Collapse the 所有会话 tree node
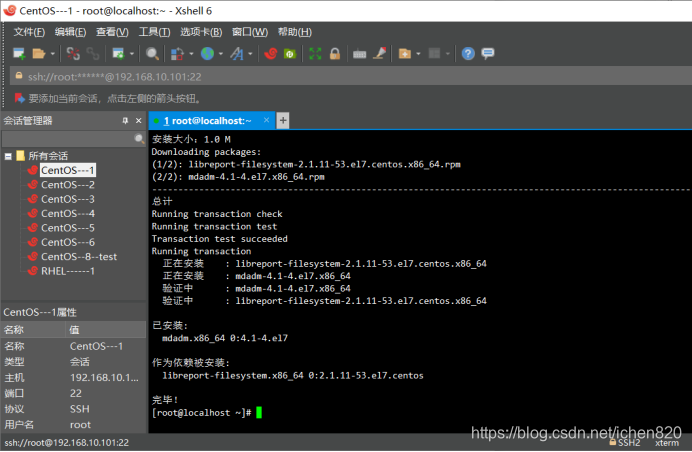 (8, 156)
